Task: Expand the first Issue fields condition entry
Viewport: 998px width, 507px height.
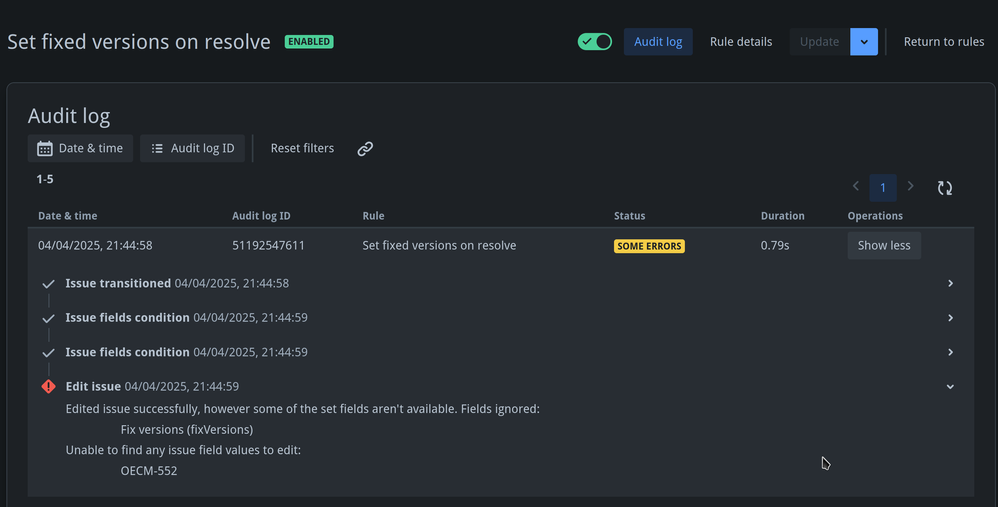Action: [x=950, y=318]
